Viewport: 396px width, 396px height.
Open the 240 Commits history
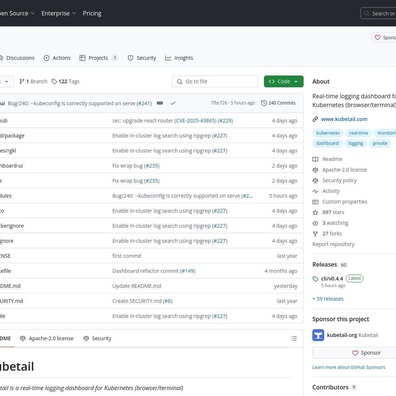click(278, 103)
